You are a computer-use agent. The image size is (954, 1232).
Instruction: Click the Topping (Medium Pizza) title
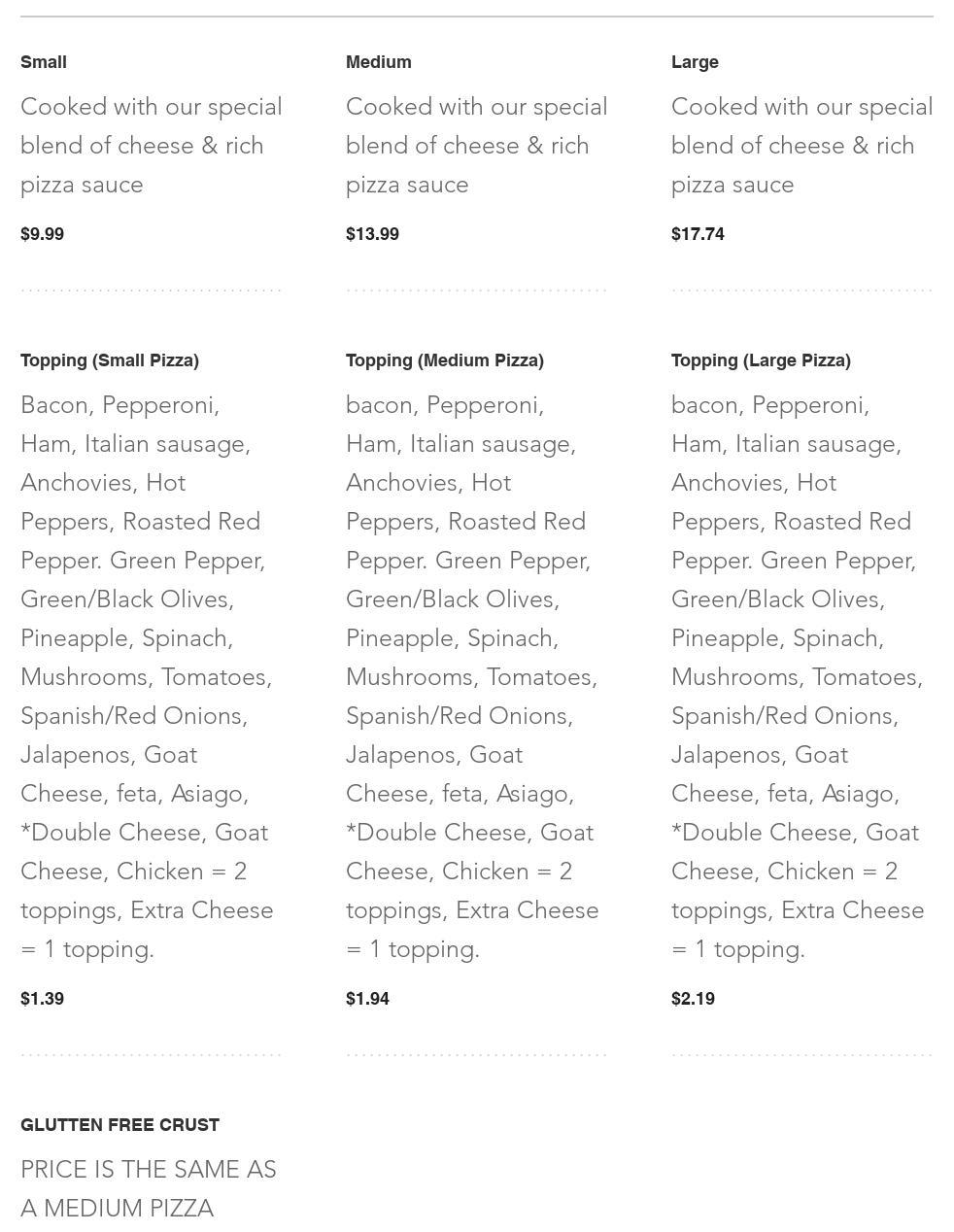point(444,360)
